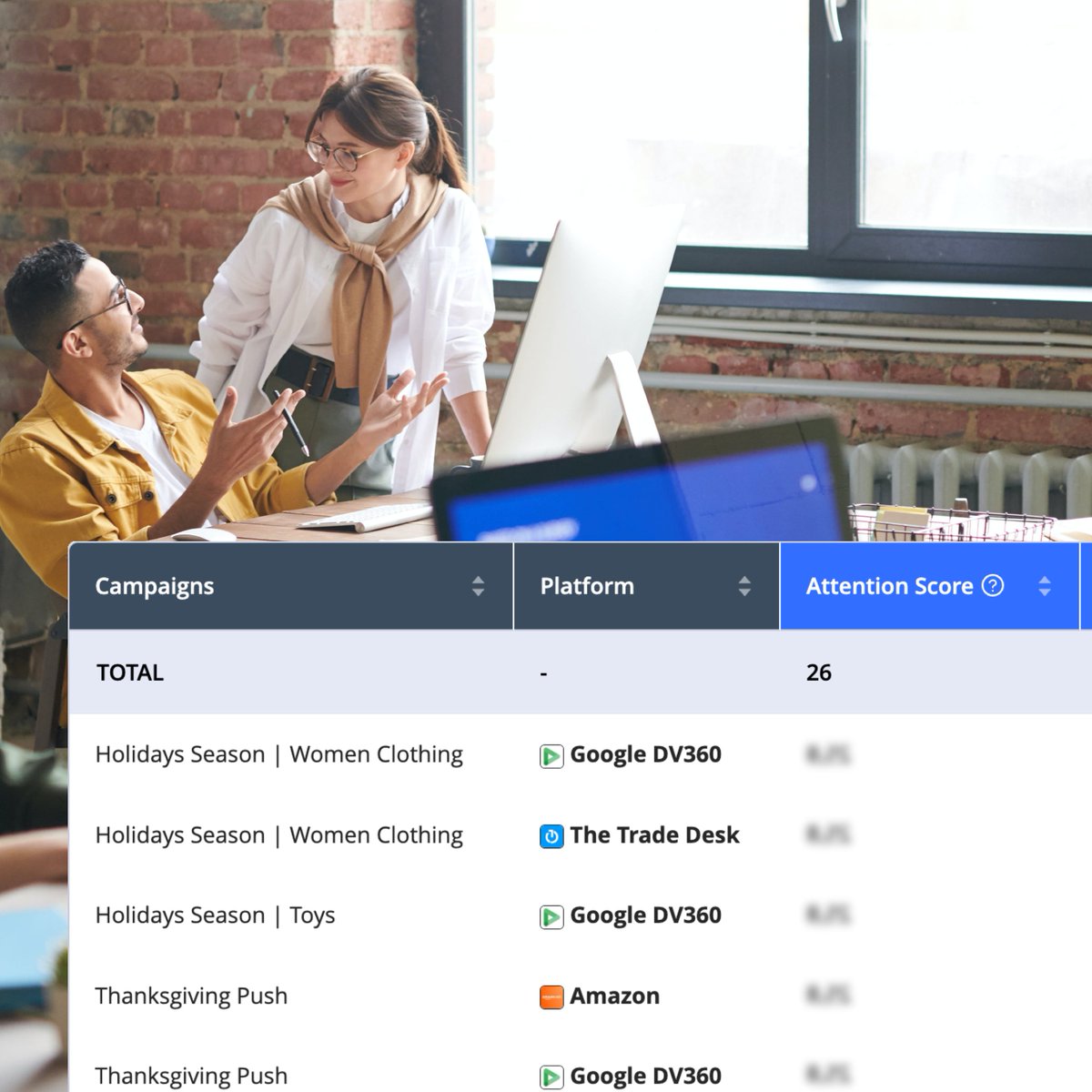The image size is (1092, 1092).
Task: Click the Campaigns column header
Action: [291, 586]
